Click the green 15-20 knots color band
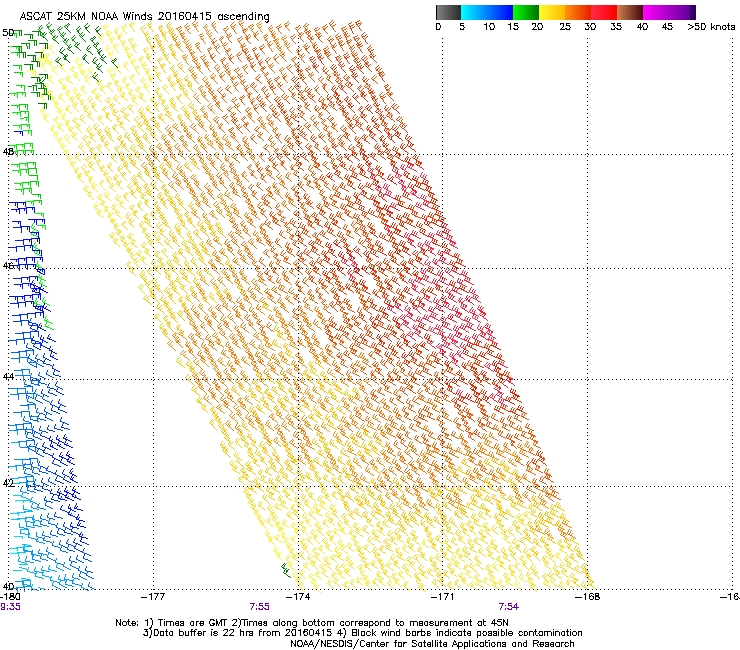This screenshot has width=740, height=650. tap(526, 12)
